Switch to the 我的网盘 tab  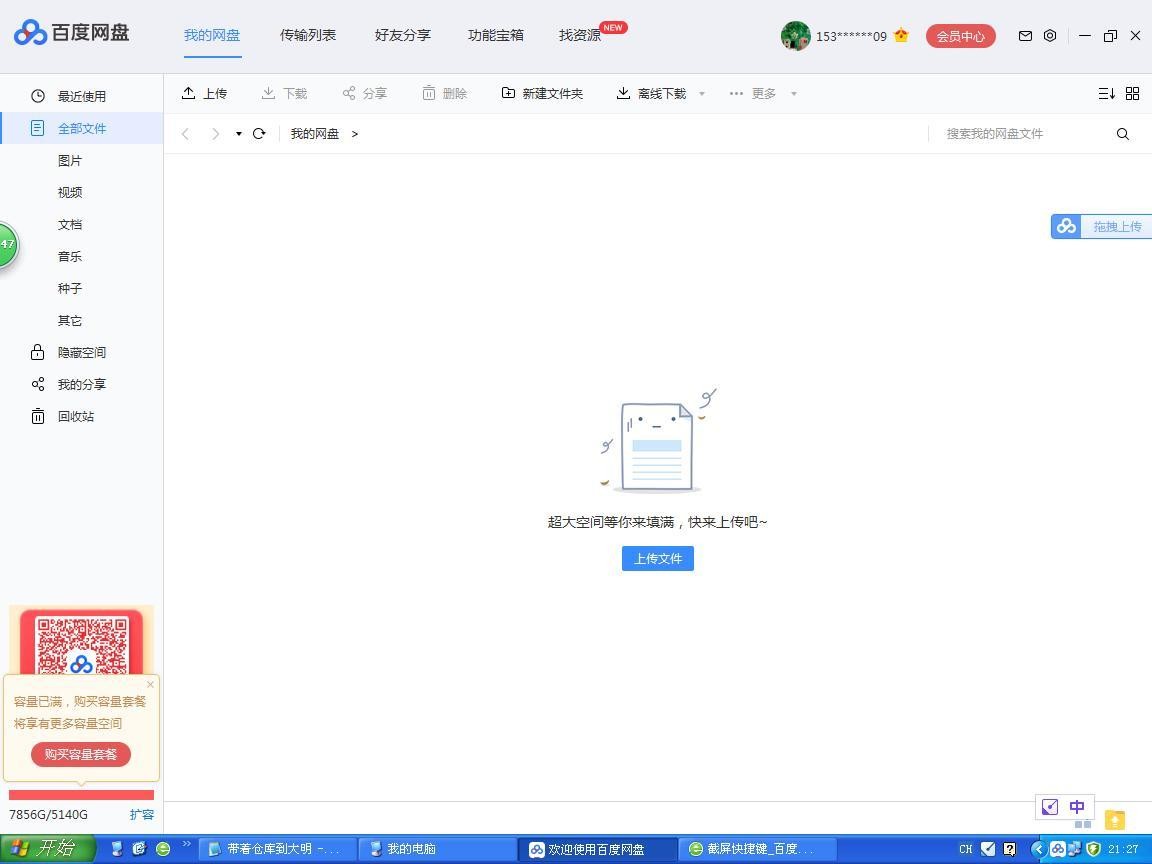[x=212, y=35]
